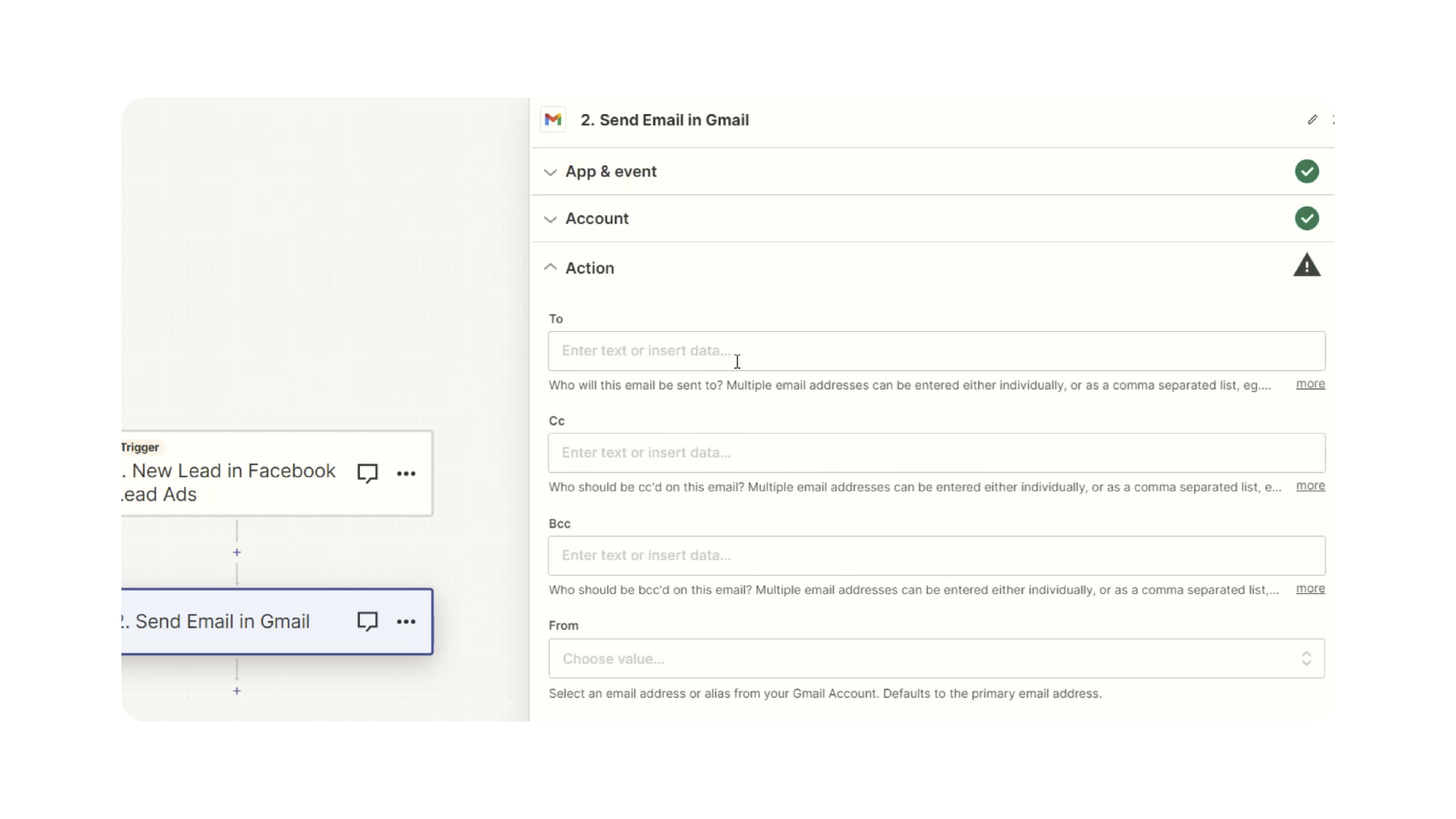1456x819 pixels.
Task: Expand the Account section
Action: pos(596,219)
